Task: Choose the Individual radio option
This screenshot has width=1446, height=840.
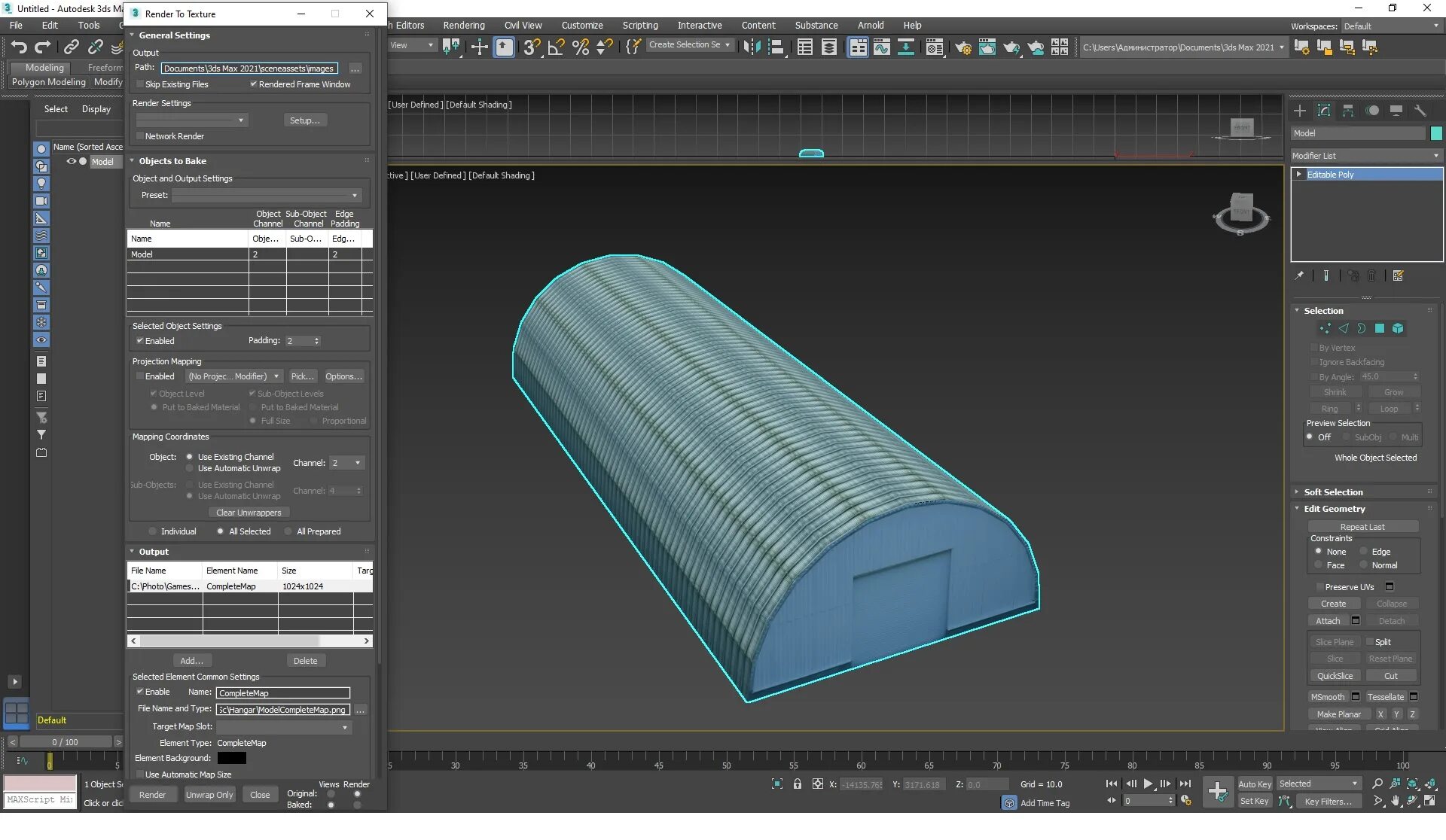Action: tap(153, 531)
